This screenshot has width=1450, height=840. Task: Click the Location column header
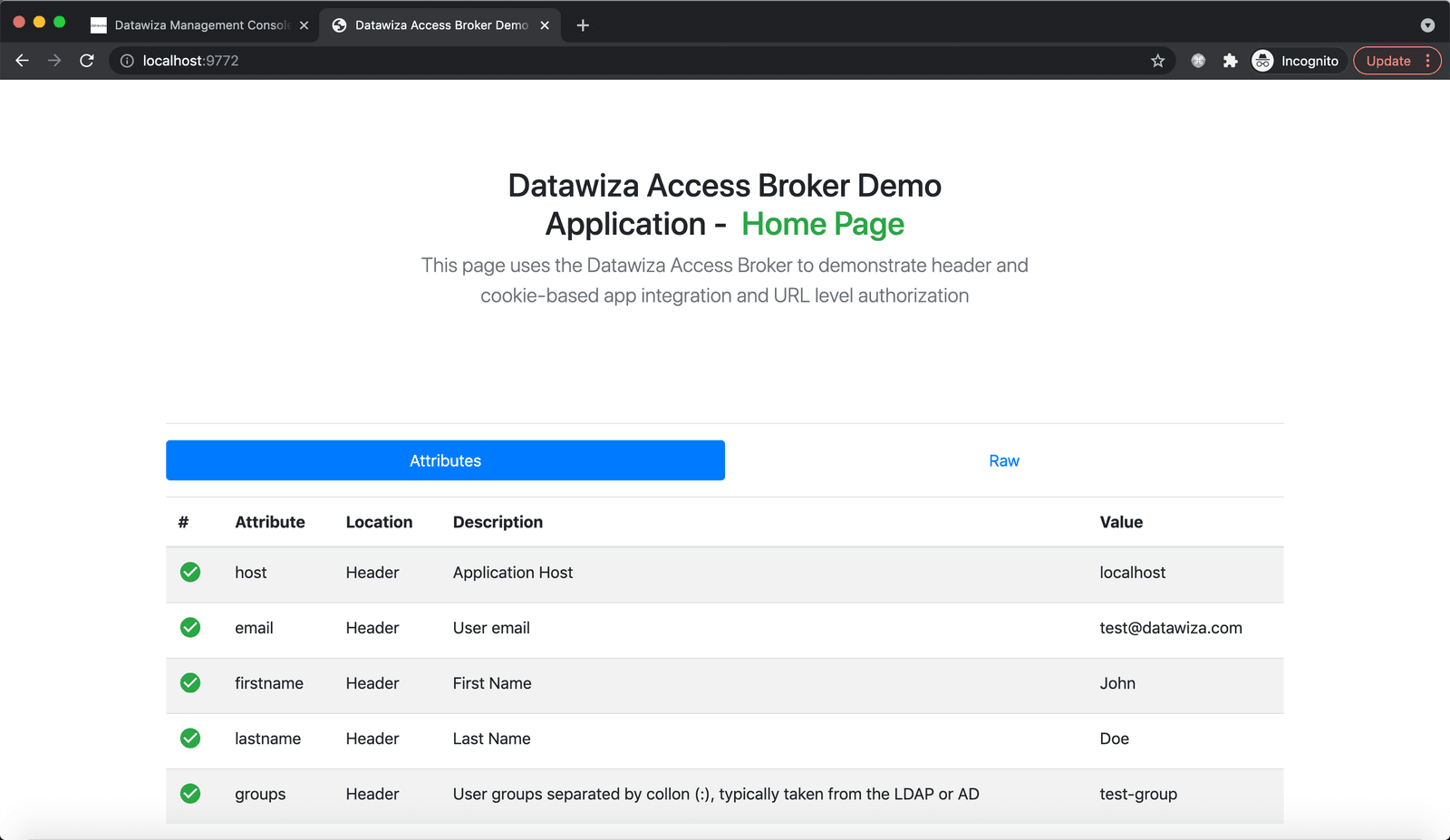[x=379, y=522]
